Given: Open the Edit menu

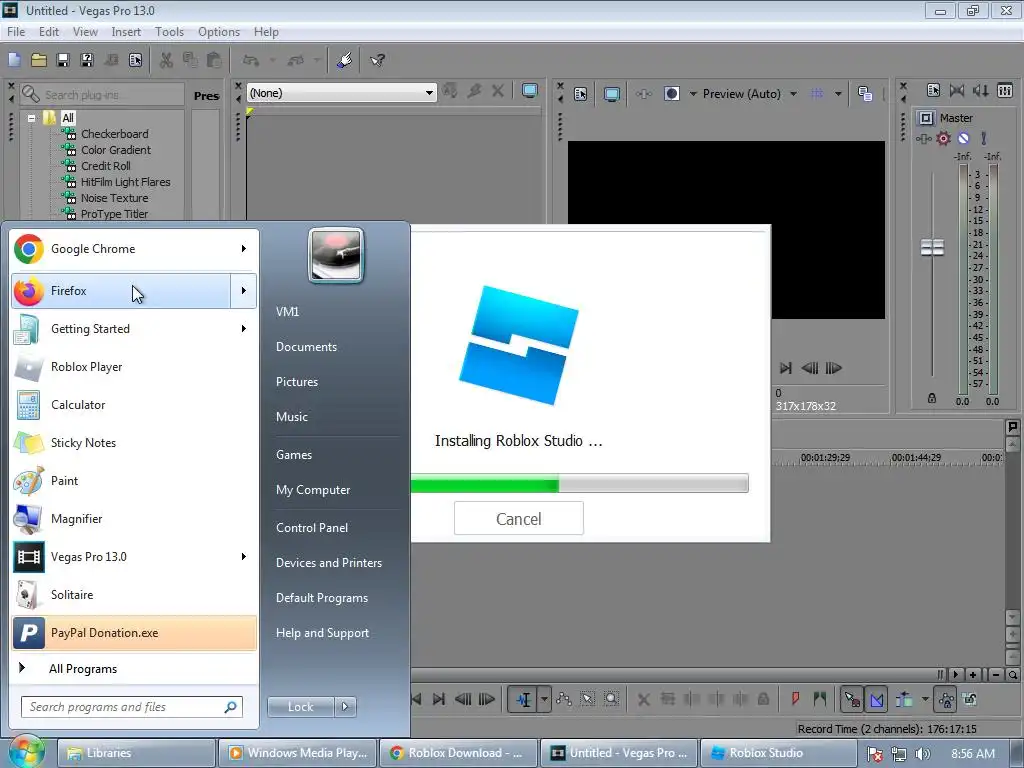Looking at the screenshot, I should [48, 31].
